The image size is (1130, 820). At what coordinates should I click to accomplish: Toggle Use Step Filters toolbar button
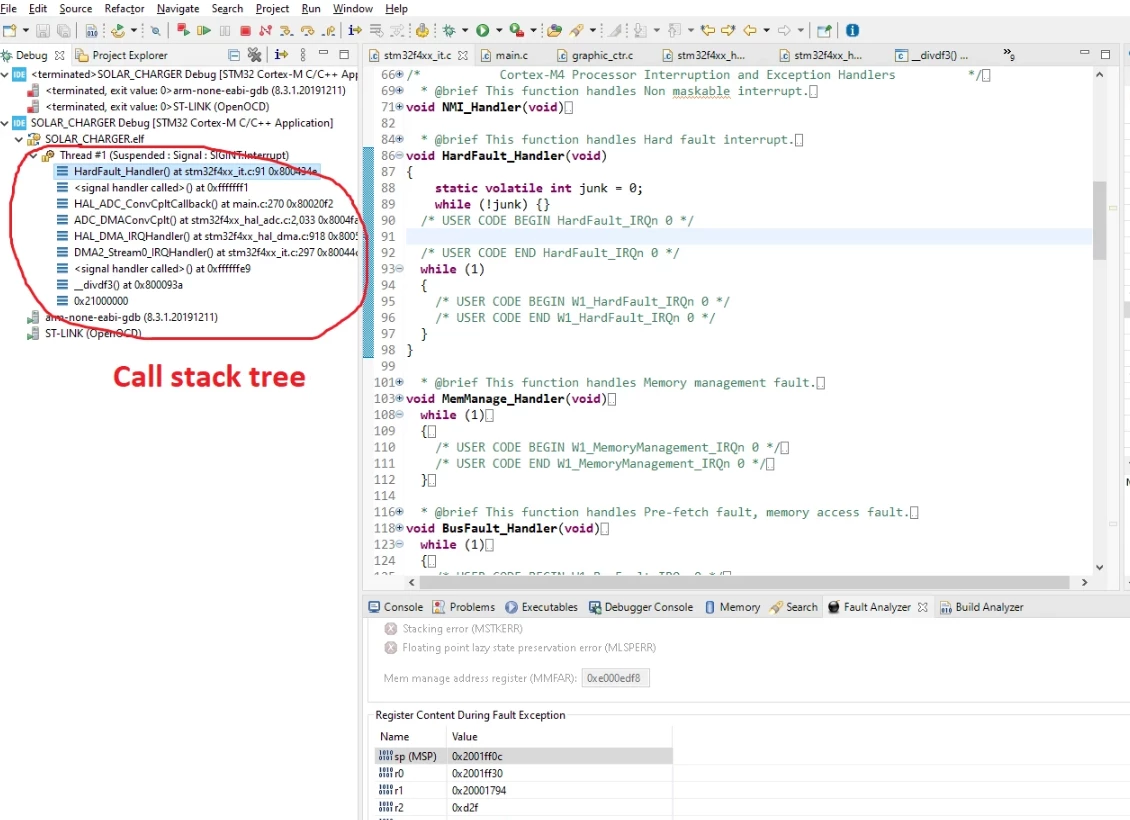pyautogui.click(x=398, y=30)
